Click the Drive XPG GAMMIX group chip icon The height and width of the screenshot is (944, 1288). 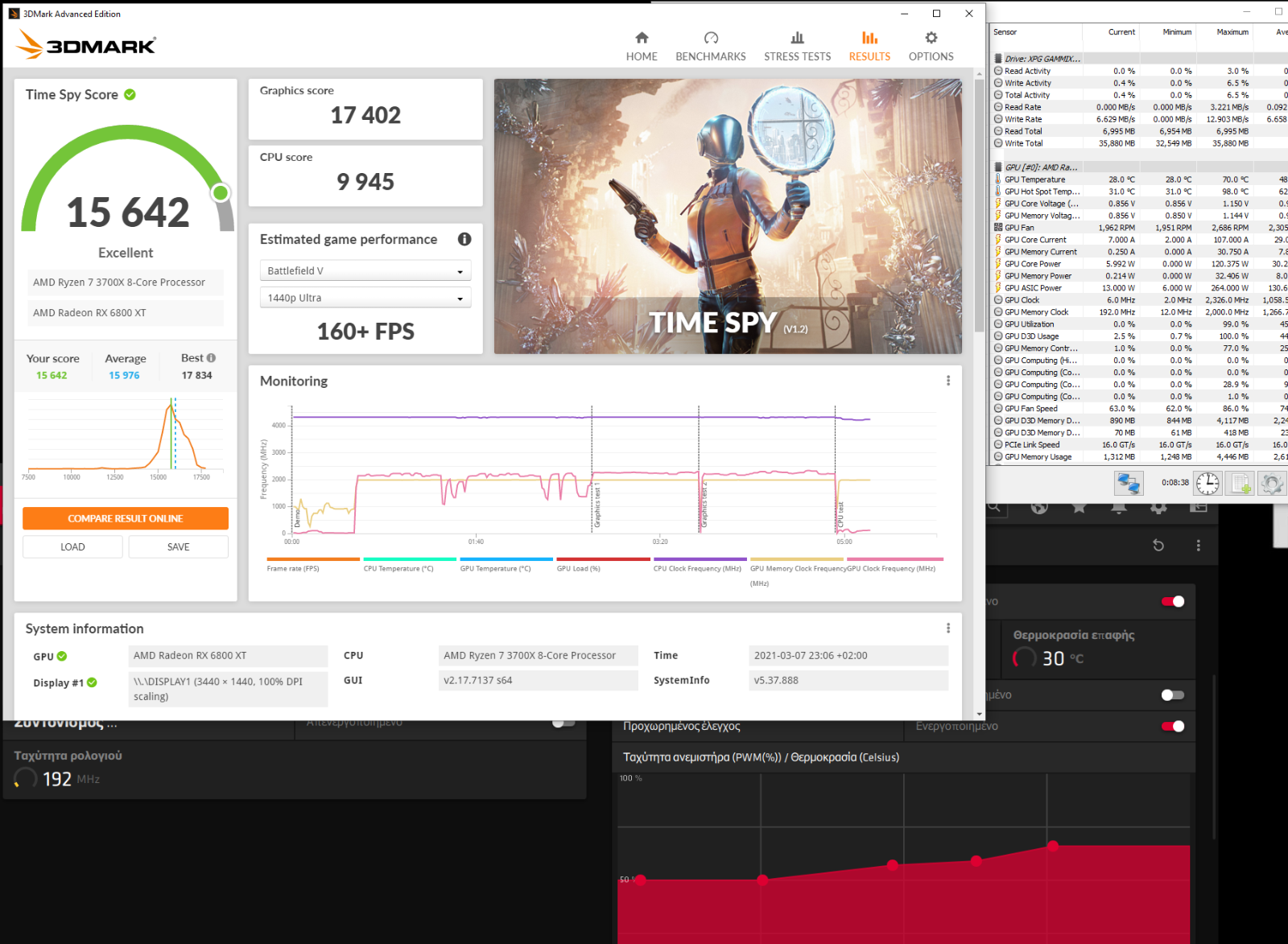(998, 59)
